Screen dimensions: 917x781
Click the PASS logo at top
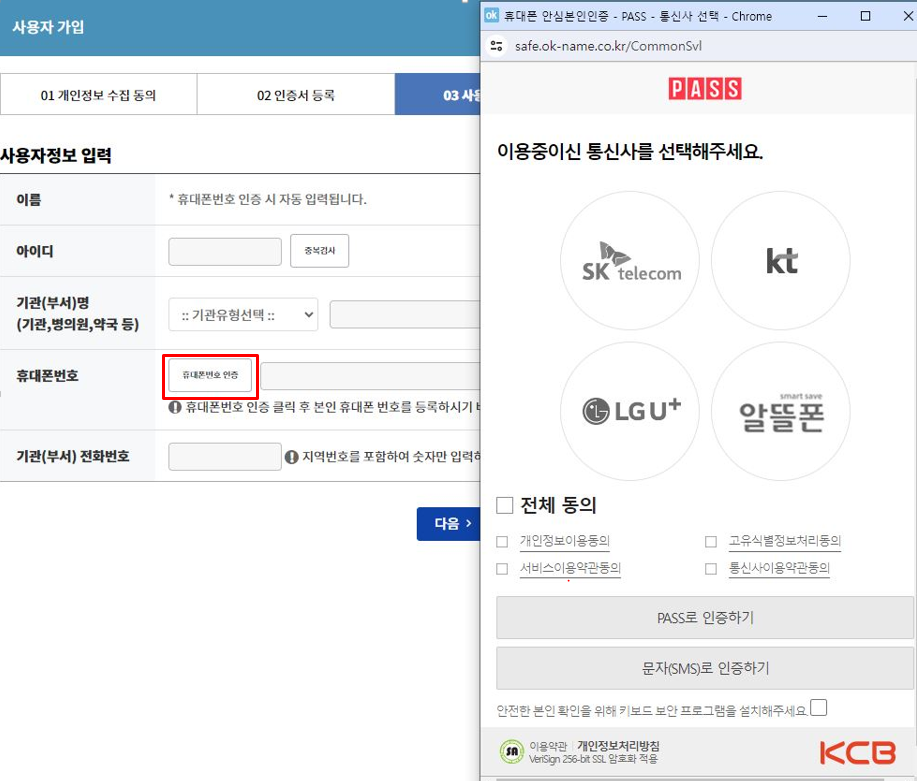[705, 89]
